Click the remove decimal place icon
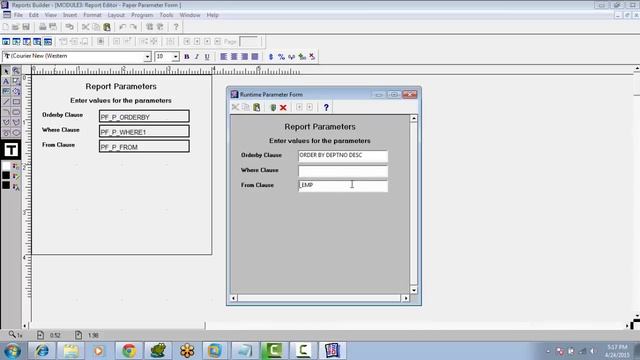This screenshot has height=360, width=640. [x=312, y=57]
